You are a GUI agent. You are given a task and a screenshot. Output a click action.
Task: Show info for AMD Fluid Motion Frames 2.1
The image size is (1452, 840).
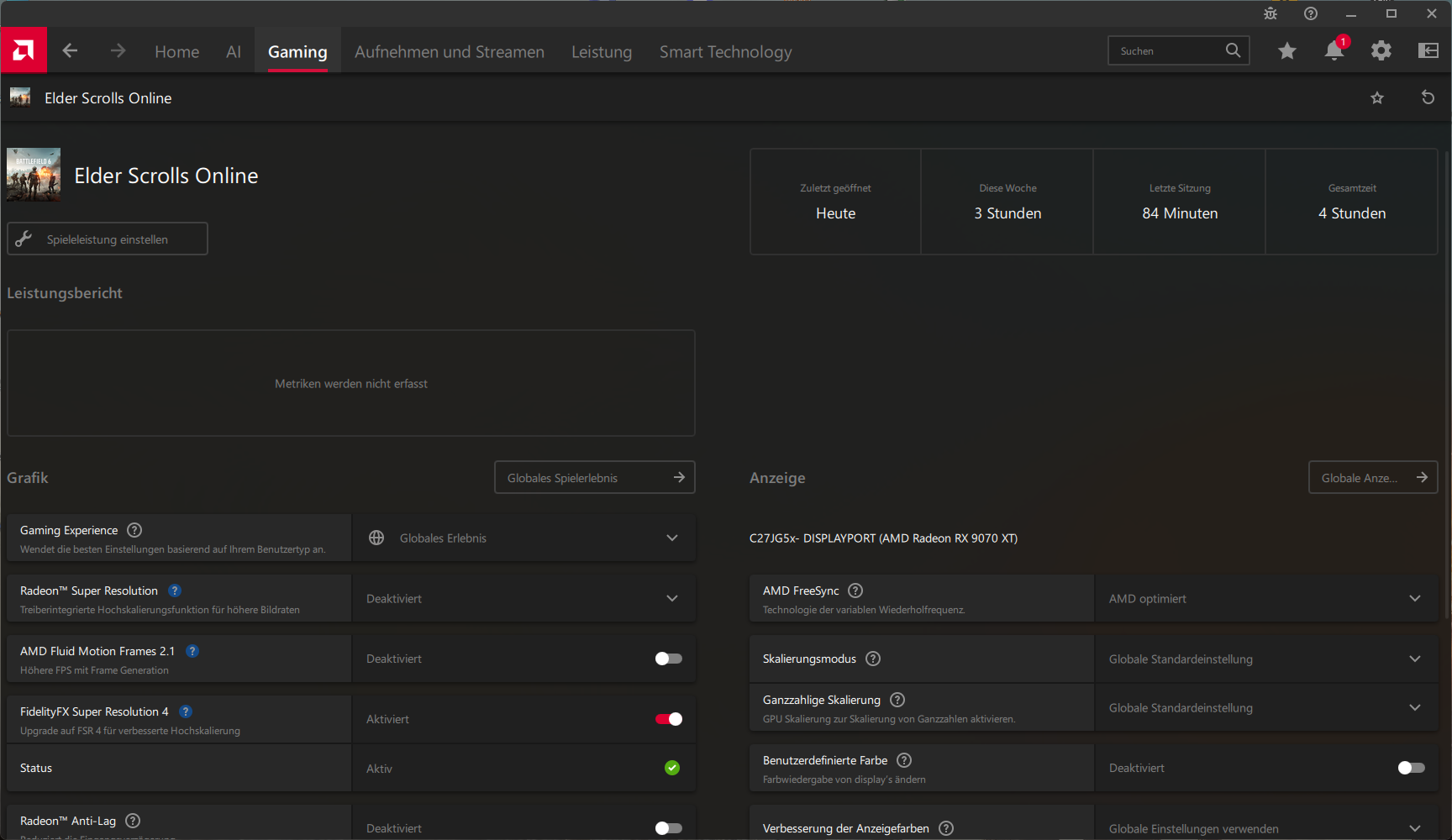pos(192,651)
